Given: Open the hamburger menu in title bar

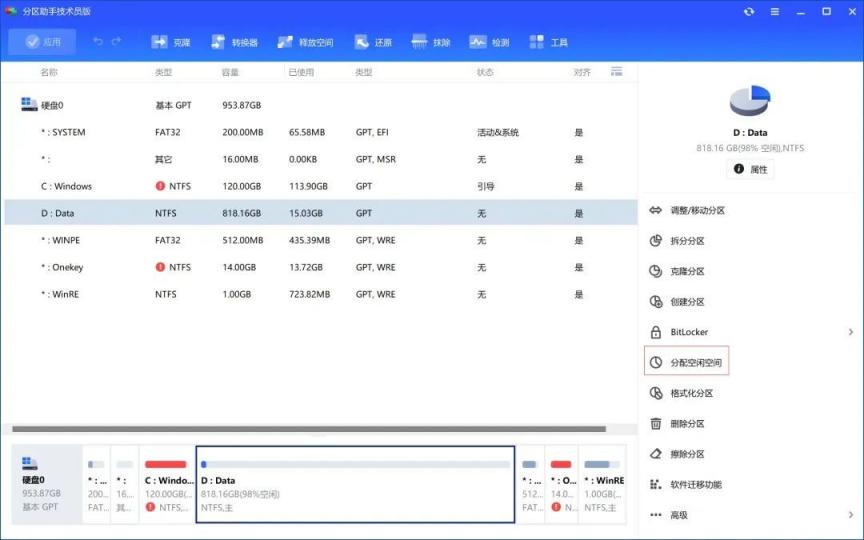Looking at the screenshot, I should point(775,11).
